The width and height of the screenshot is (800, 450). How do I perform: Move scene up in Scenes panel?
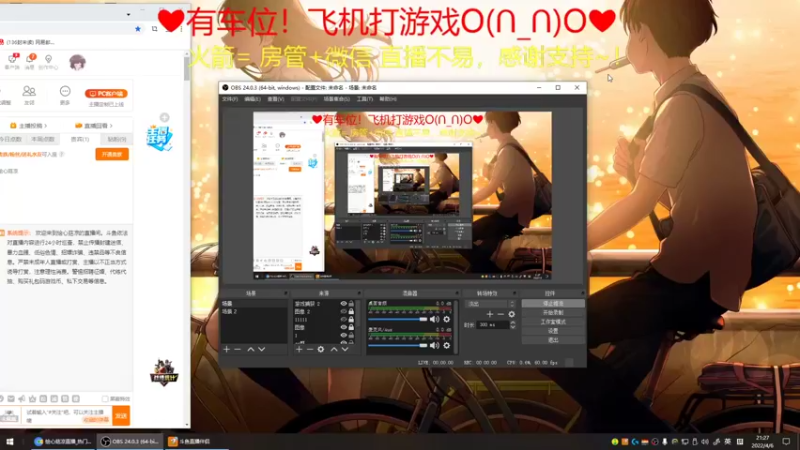click(251, 349)
